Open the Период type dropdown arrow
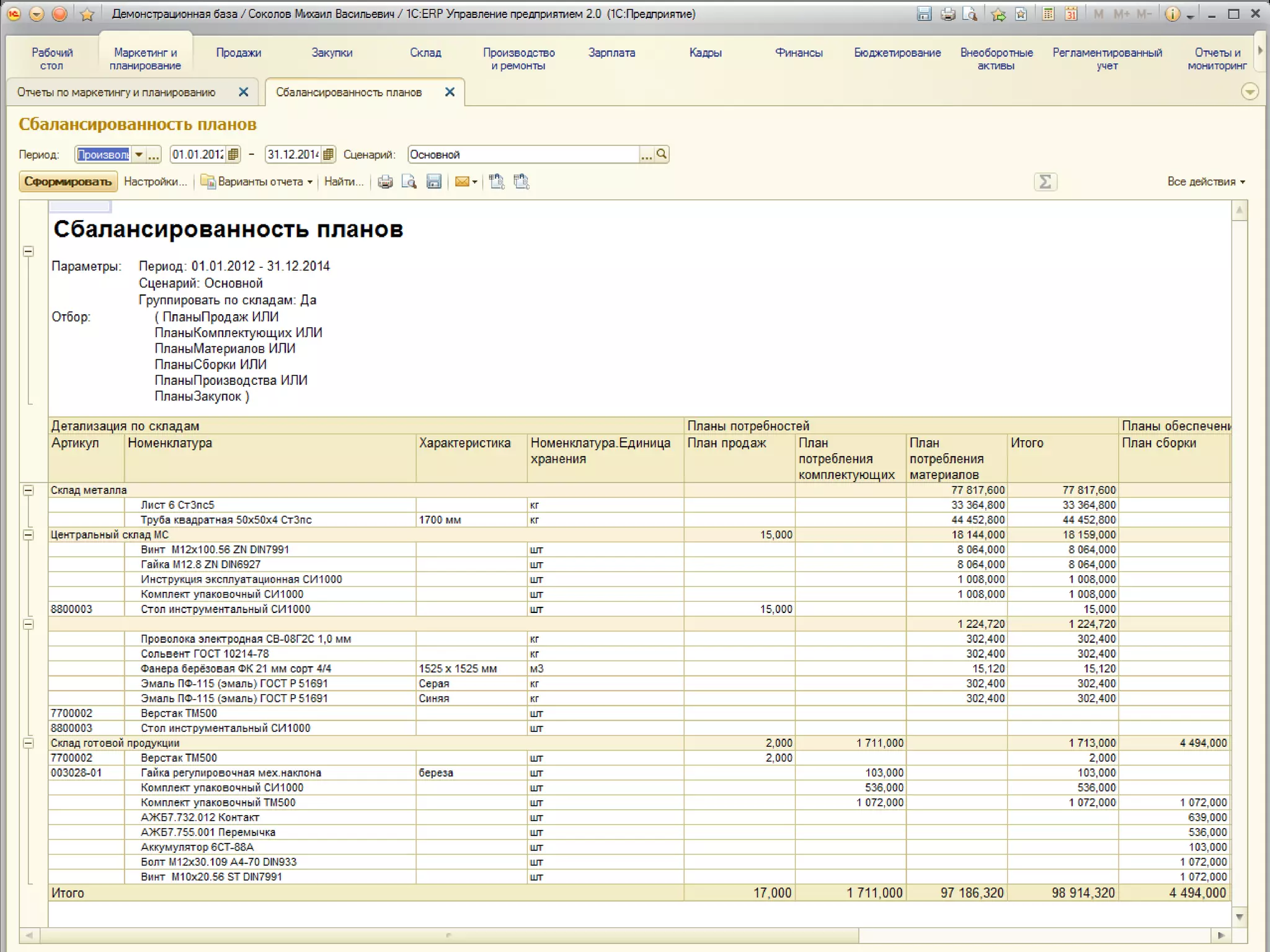Viewport: 1270px width, 952px height. point(139,154)
